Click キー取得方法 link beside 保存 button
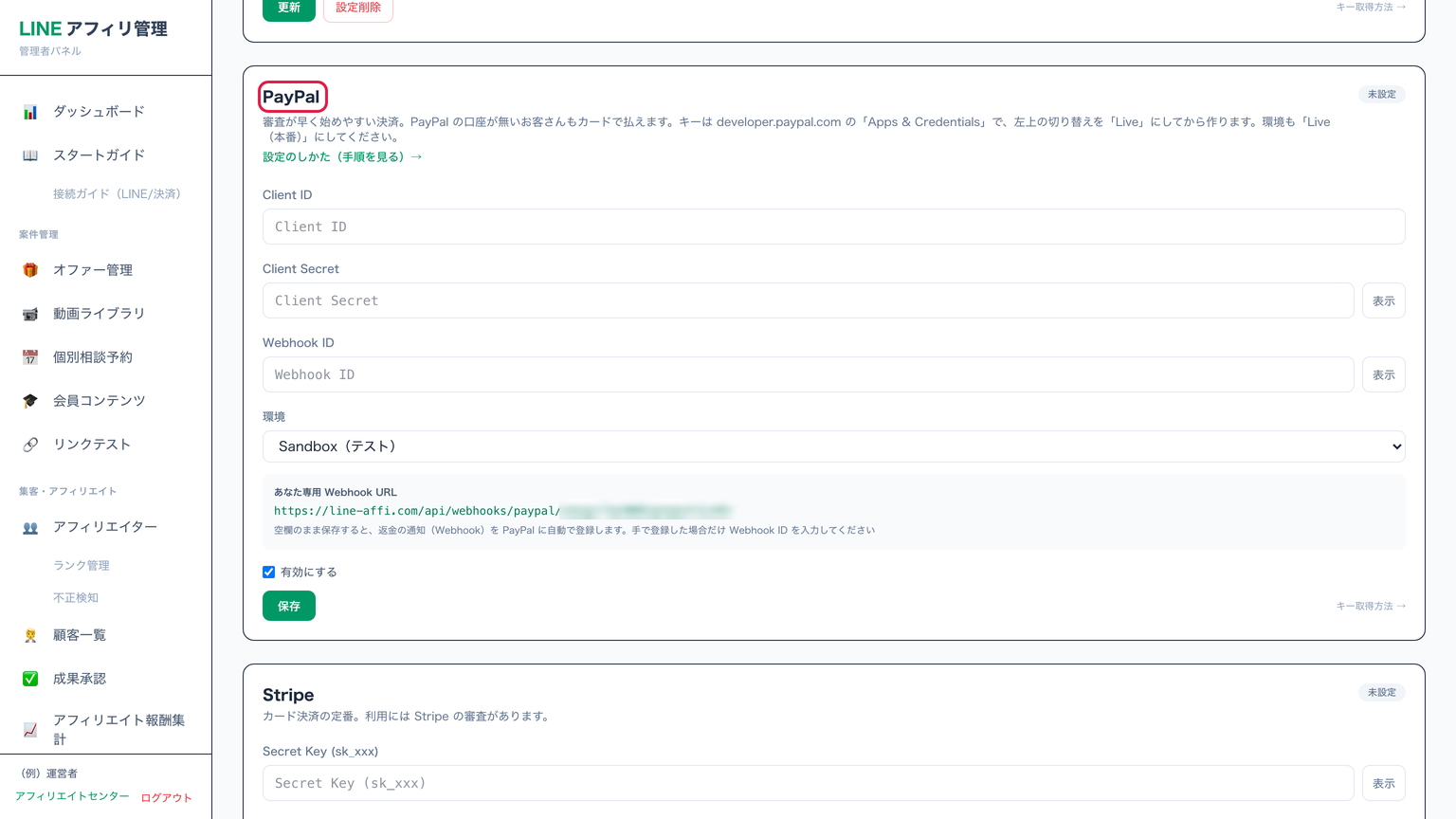 pos(1371,606)
